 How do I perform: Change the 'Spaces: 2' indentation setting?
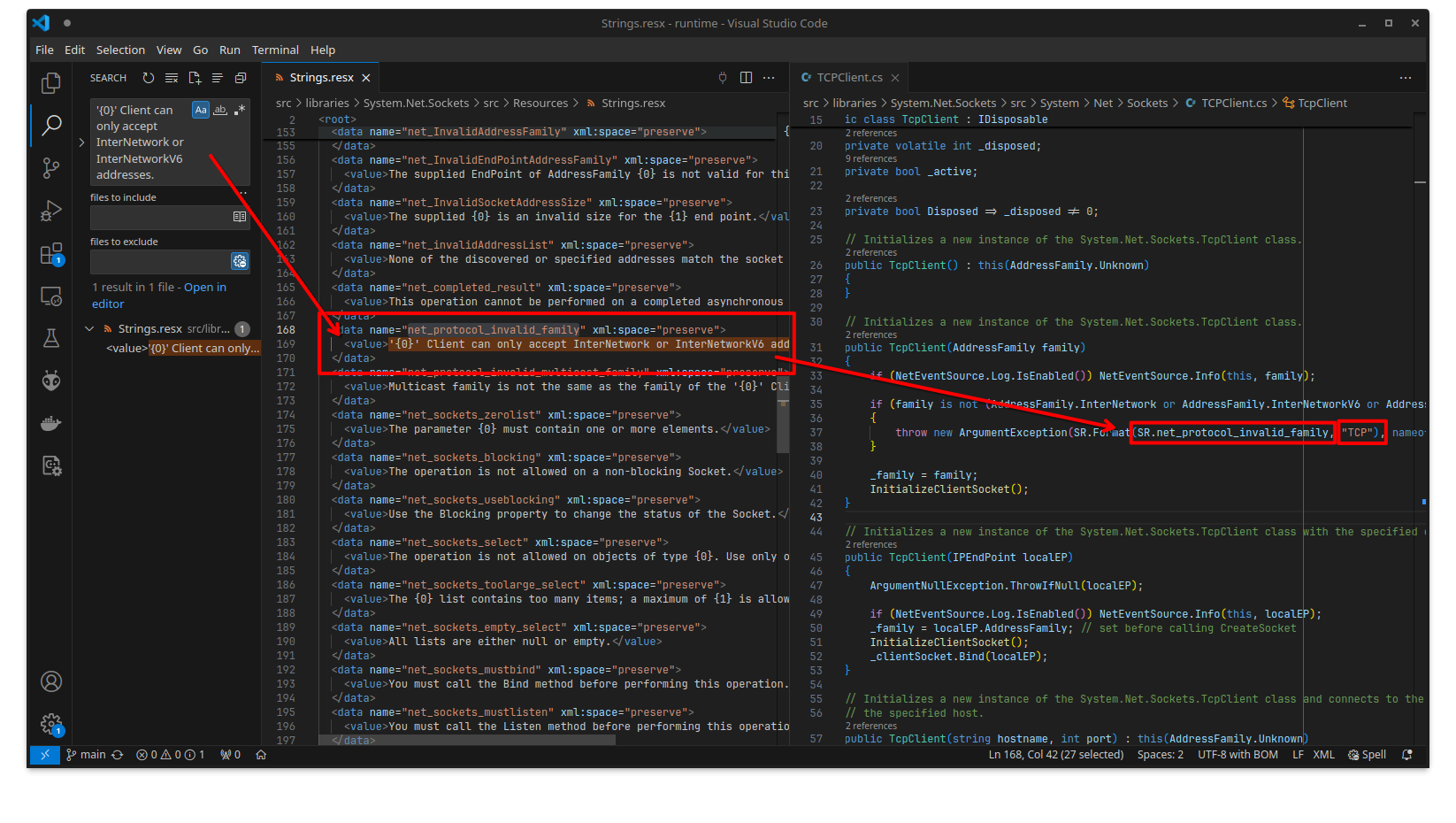click(x=1160, y=755)
